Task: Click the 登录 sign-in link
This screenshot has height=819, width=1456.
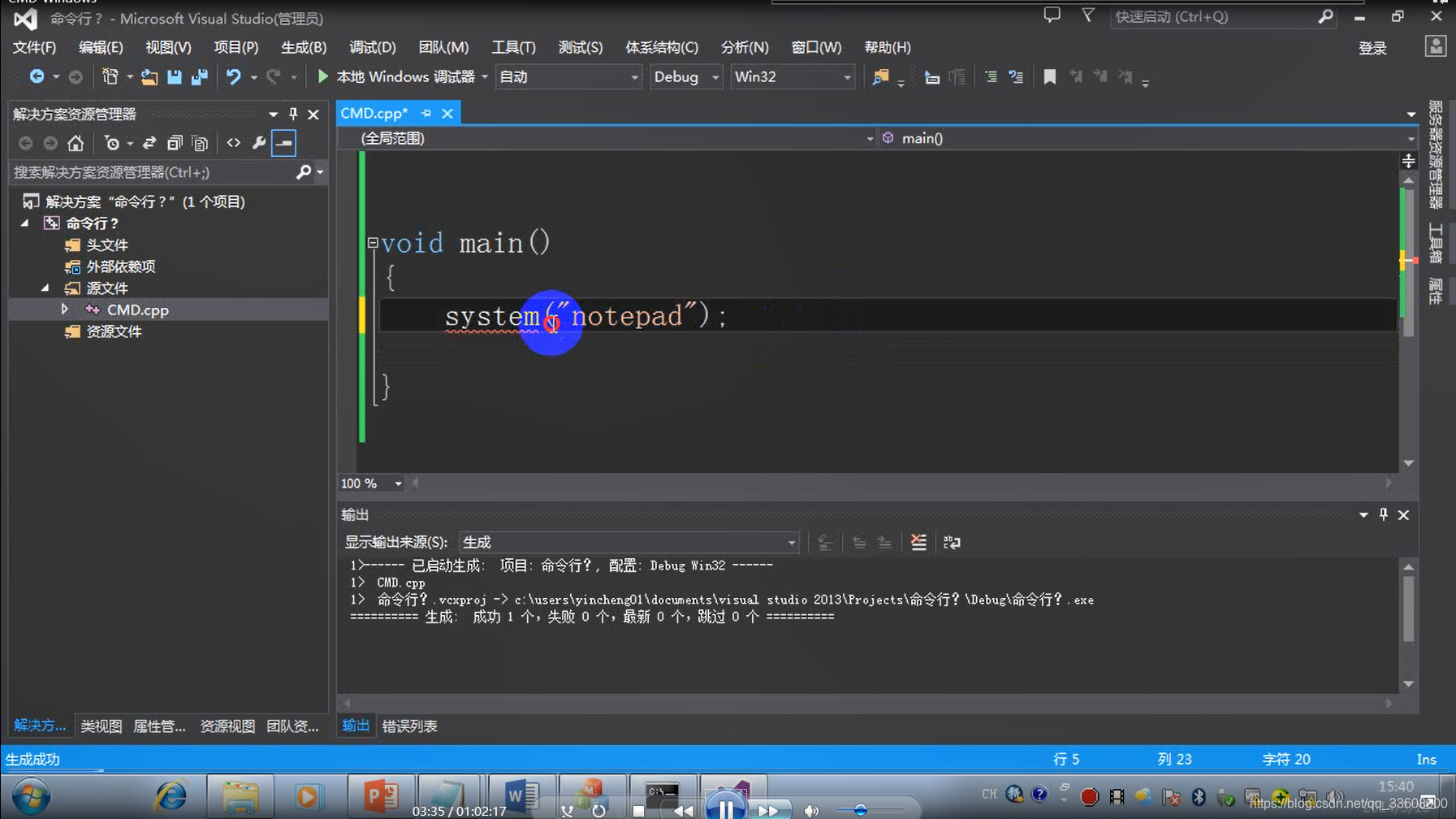Action: pos(1372,48)
